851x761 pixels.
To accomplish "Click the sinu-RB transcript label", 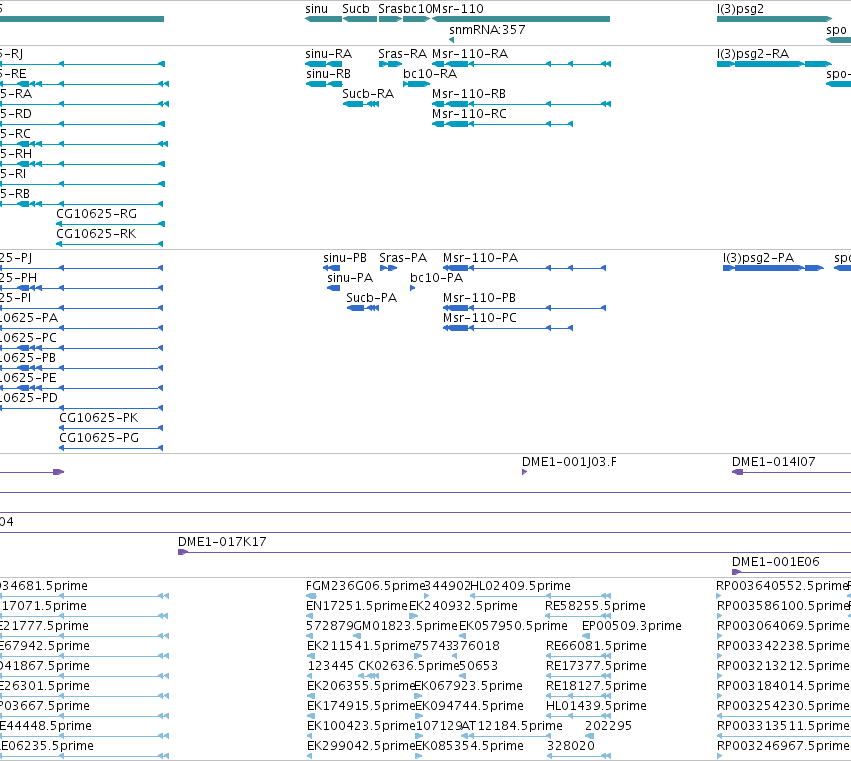I will (328, 74).
